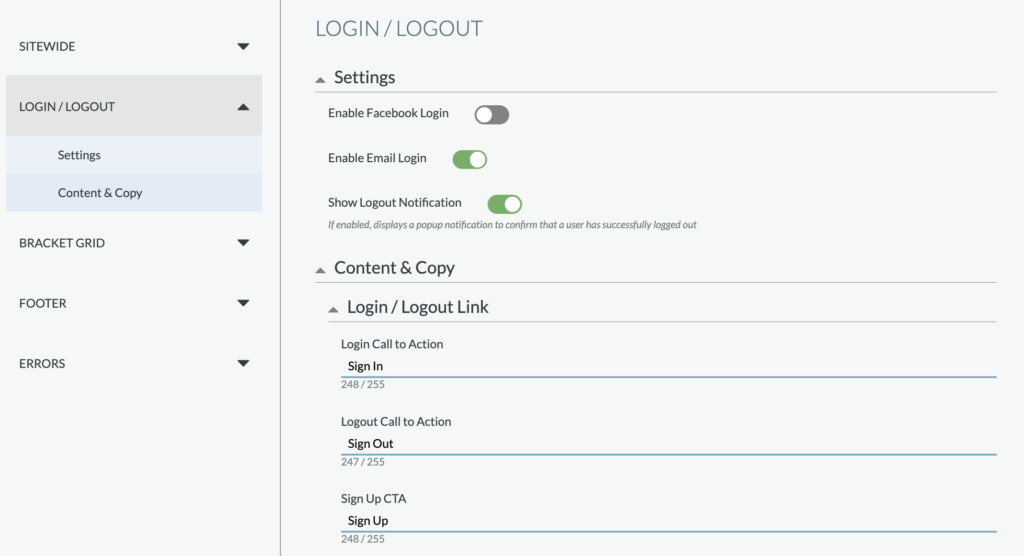Collapse the Settings section heading triangle
Viewport: 1024px width, 556px height.
(320, 79)
